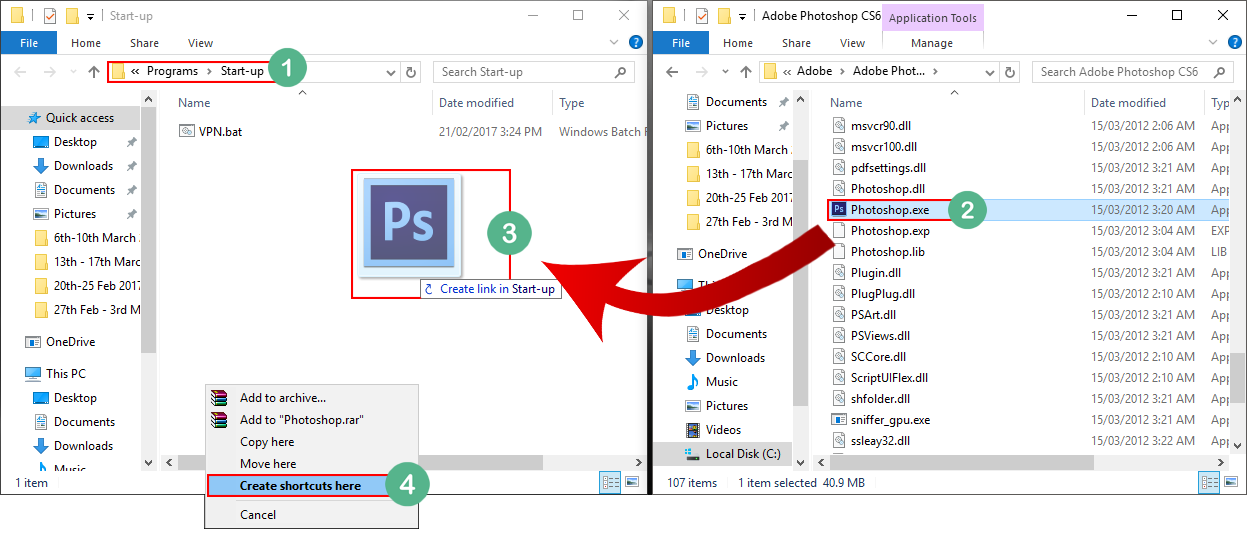The image size is (1247, 549).
Task: Open address dropdown in Photoshop CS6 window
Action: coord(990,72)
